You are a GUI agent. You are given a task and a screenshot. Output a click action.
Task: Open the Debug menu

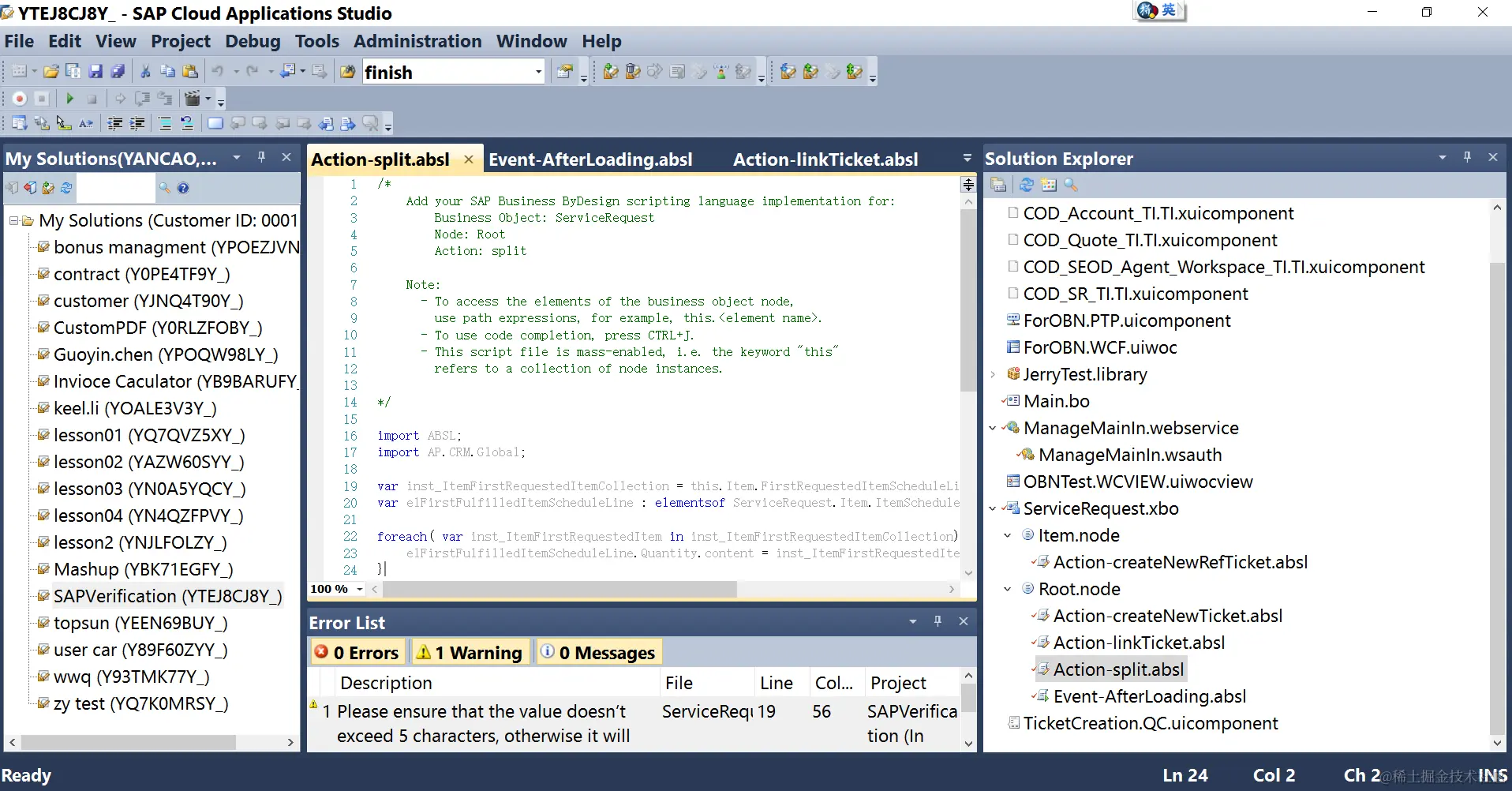coord(253,41)
